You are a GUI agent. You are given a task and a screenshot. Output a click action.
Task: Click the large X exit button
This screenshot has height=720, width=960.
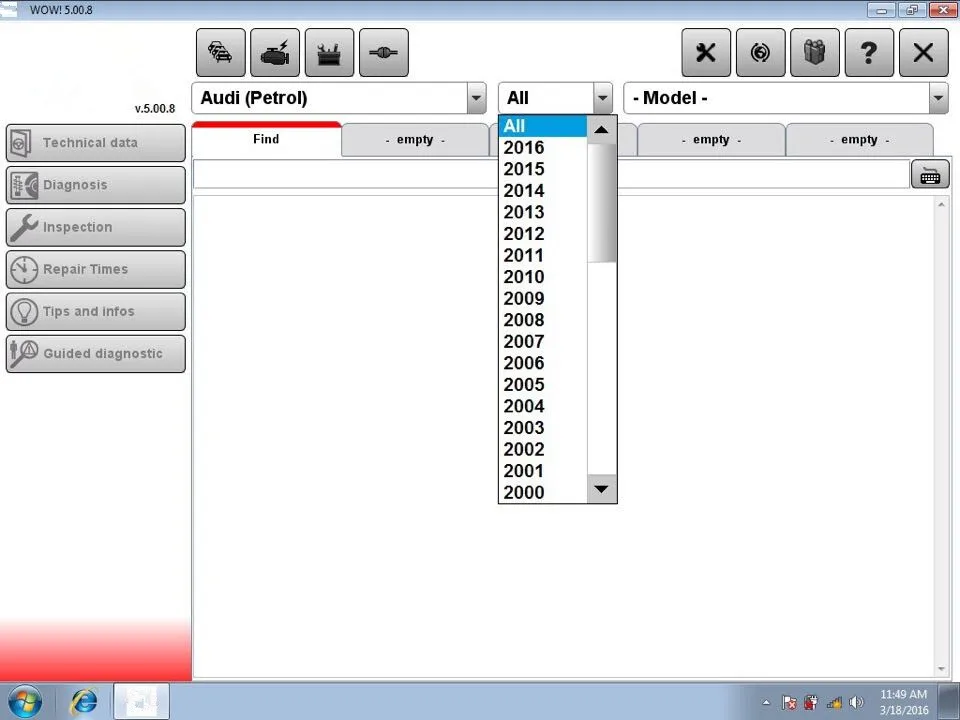(923, 53)
